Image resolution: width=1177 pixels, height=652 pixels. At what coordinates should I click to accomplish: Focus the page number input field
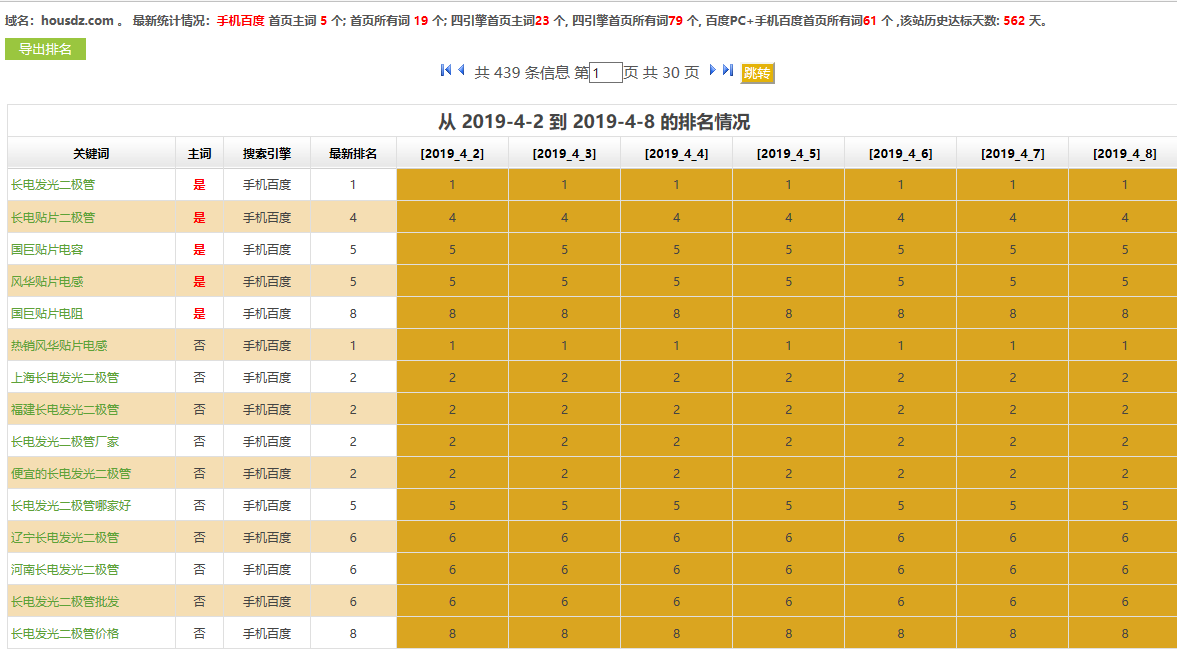pos(606,73)
